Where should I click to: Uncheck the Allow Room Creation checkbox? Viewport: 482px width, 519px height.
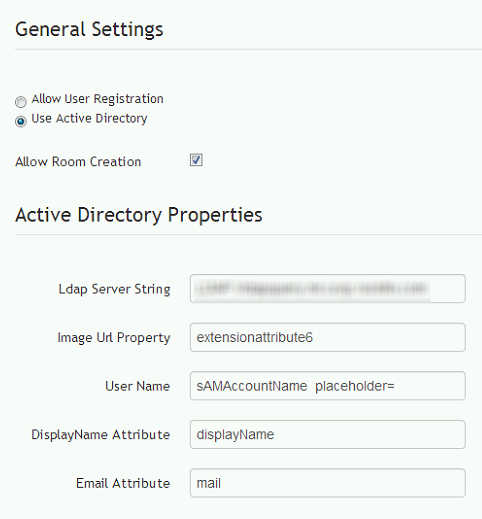coord(196,160)
